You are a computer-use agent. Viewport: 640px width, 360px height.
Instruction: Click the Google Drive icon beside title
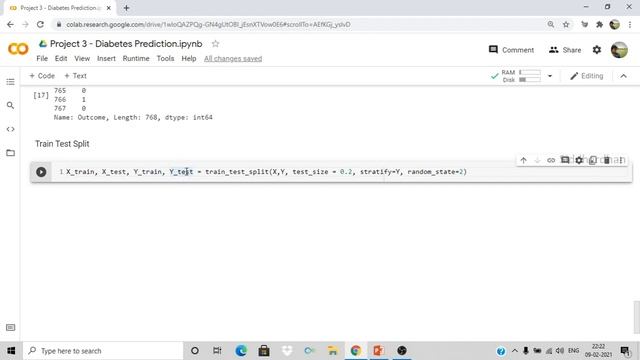pos(42,43)
